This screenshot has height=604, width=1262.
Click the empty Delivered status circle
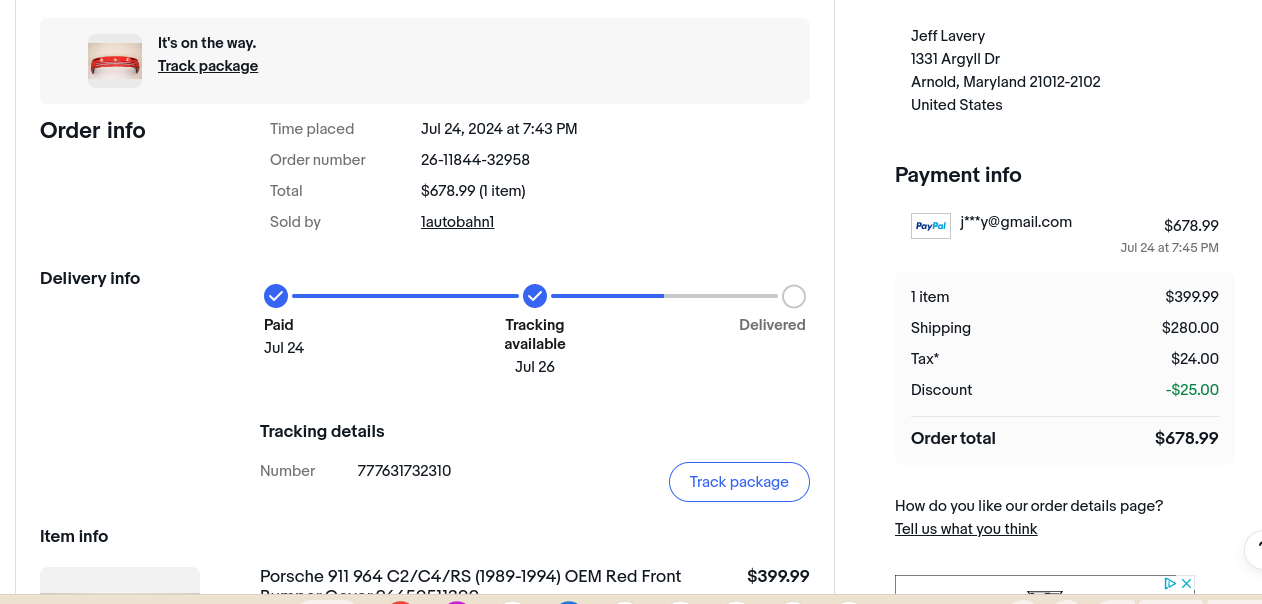pyautogui.click(x=793, y=296)
